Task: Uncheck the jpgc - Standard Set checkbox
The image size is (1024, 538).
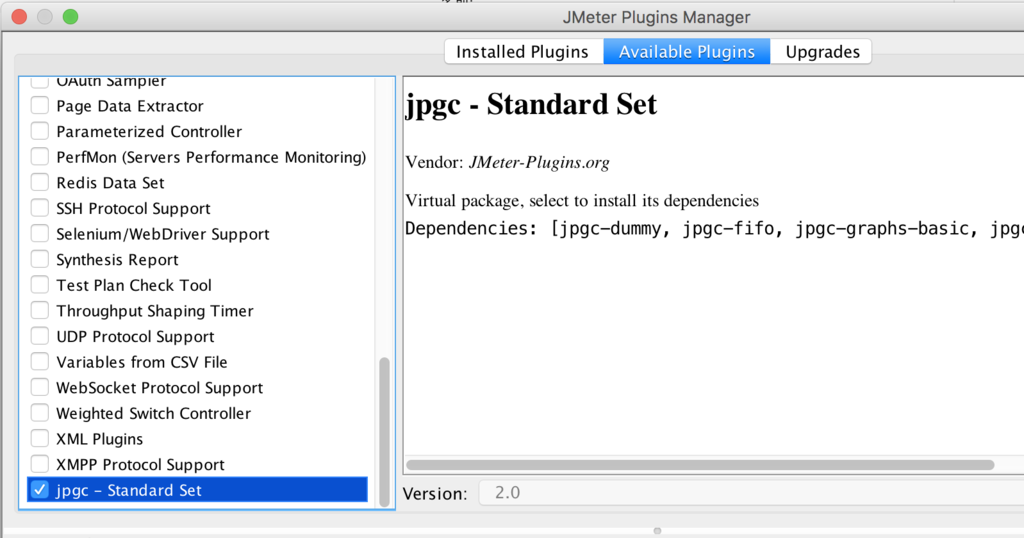Action: (x=40, y=490)
